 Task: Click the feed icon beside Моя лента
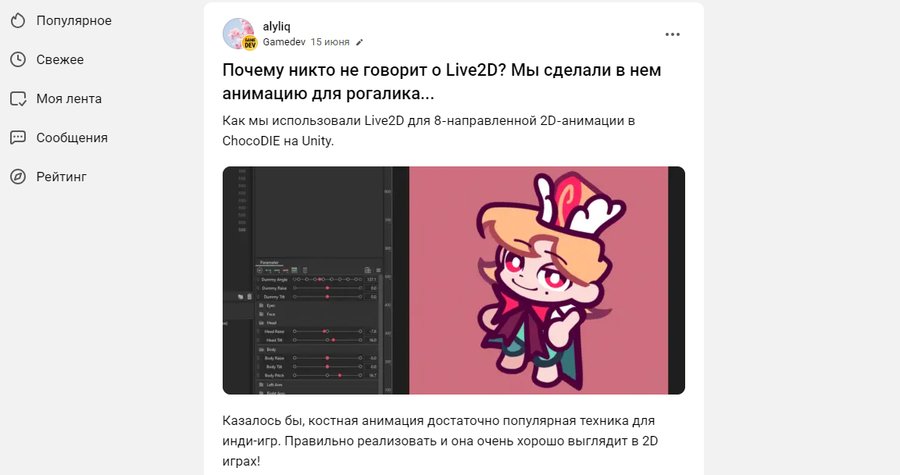18,99
